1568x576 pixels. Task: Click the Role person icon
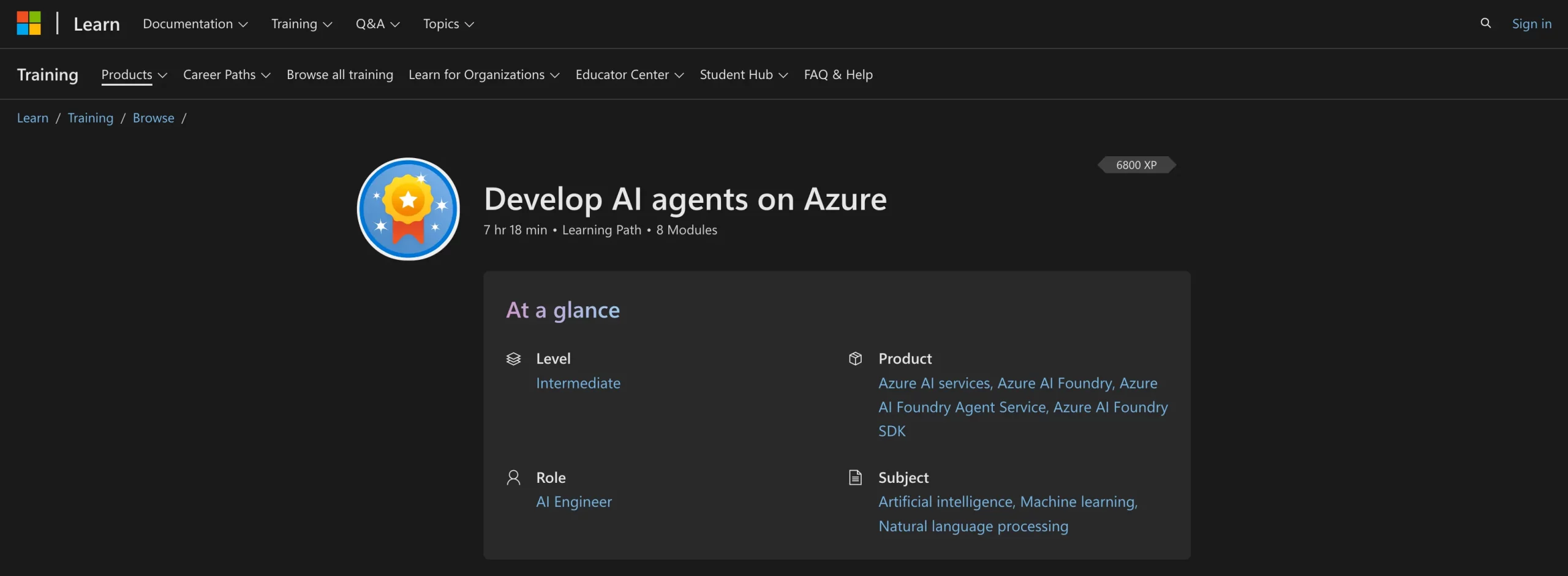(513, 478)
